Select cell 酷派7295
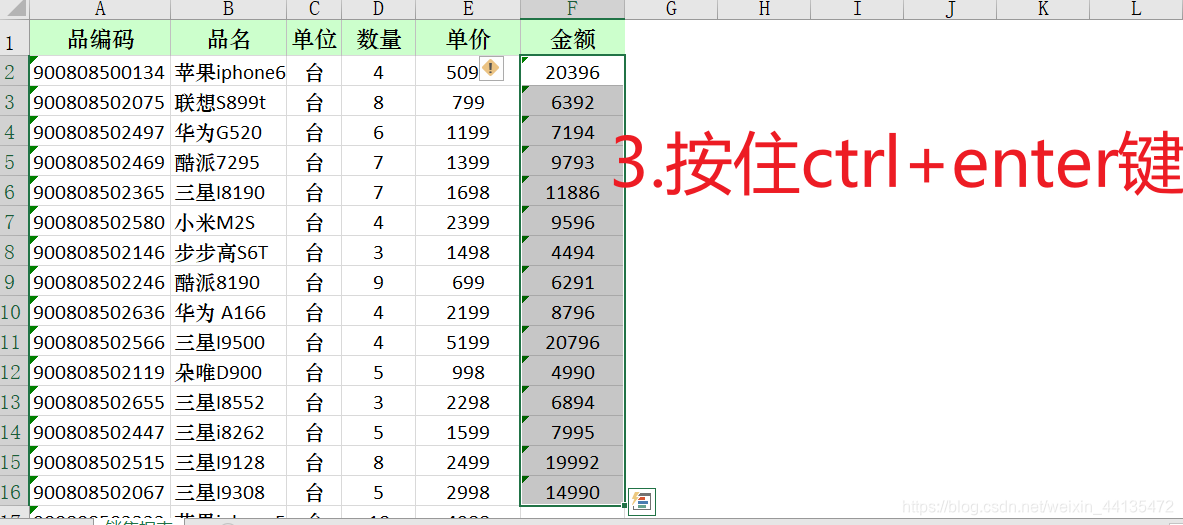Viewport: 1183px width, 525px height. click(229, 161)
